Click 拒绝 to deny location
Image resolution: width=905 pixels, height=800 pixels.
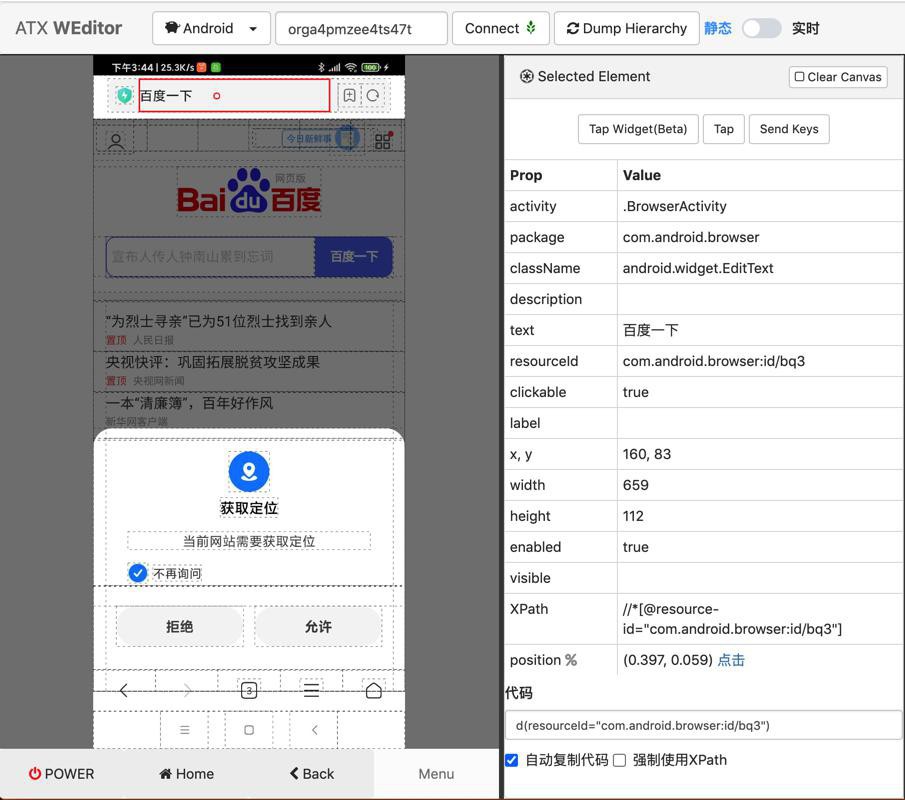(x=179, y=626)
